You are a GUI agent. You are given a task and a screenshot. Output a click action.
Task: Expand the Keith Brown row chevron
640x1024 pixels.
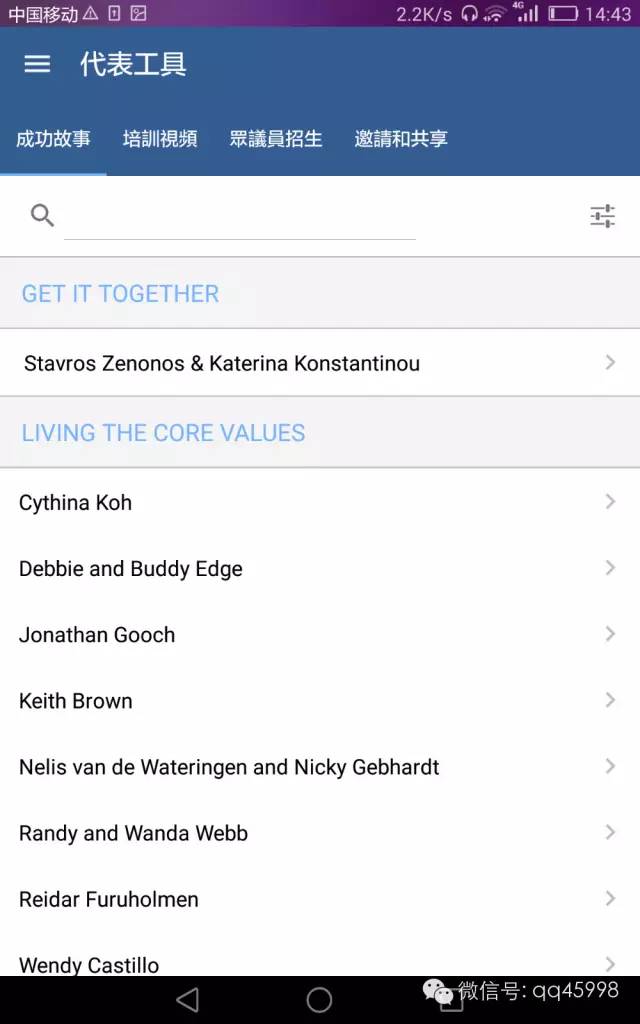point(610,700)
